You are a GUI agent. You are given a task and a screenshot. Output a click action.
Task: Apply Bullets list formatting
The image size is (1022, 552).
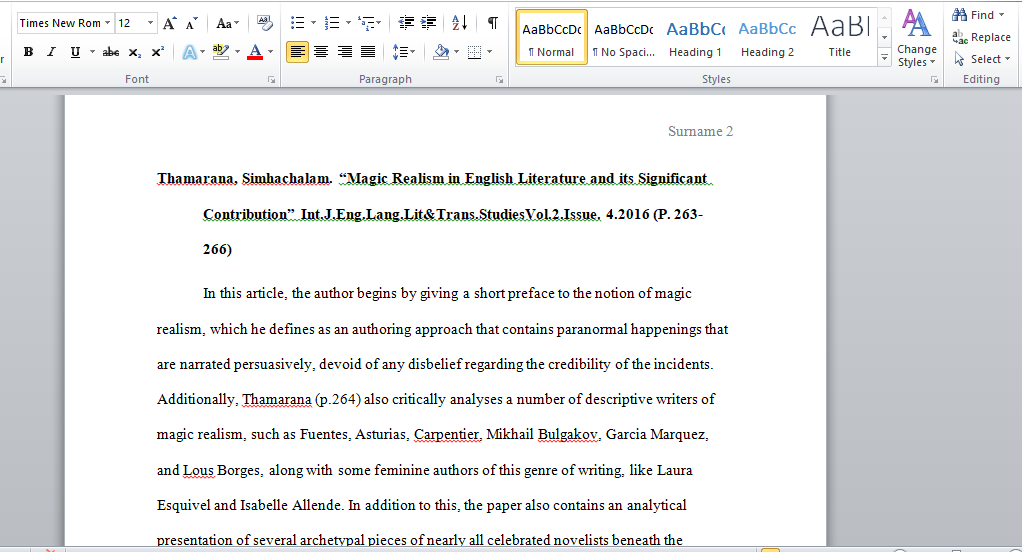coord(297,23)
